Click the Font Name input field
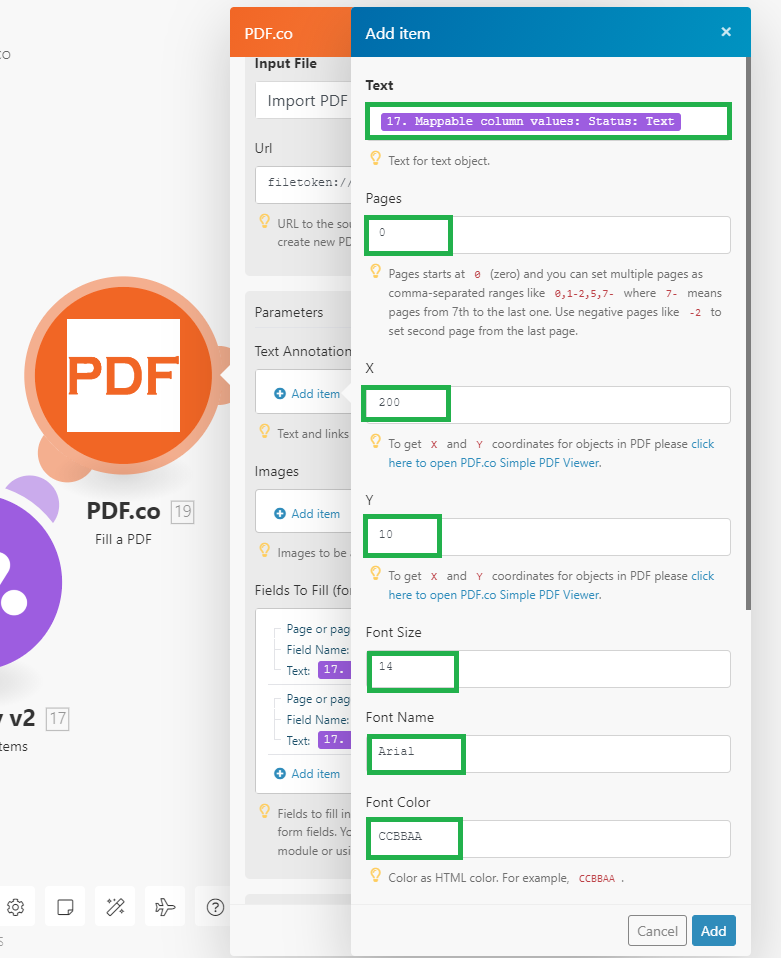This screenshot has height=958, width=781. click(x=548, y=753)
